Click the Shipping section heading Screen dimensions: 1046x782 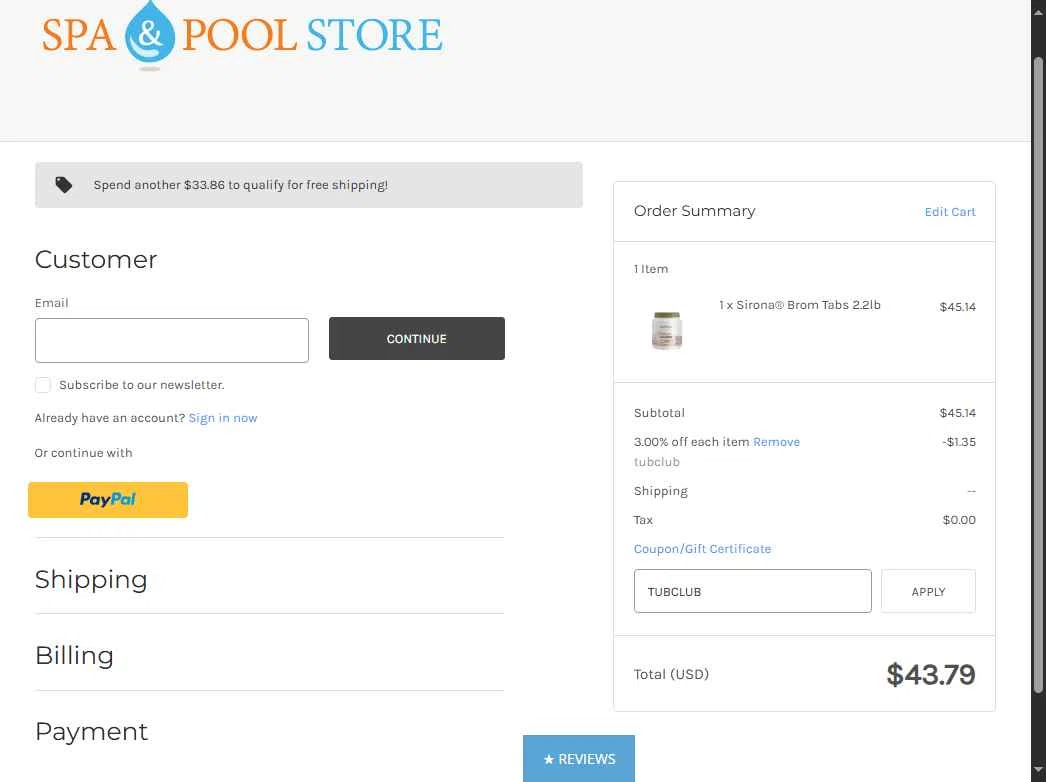point(91,579)
